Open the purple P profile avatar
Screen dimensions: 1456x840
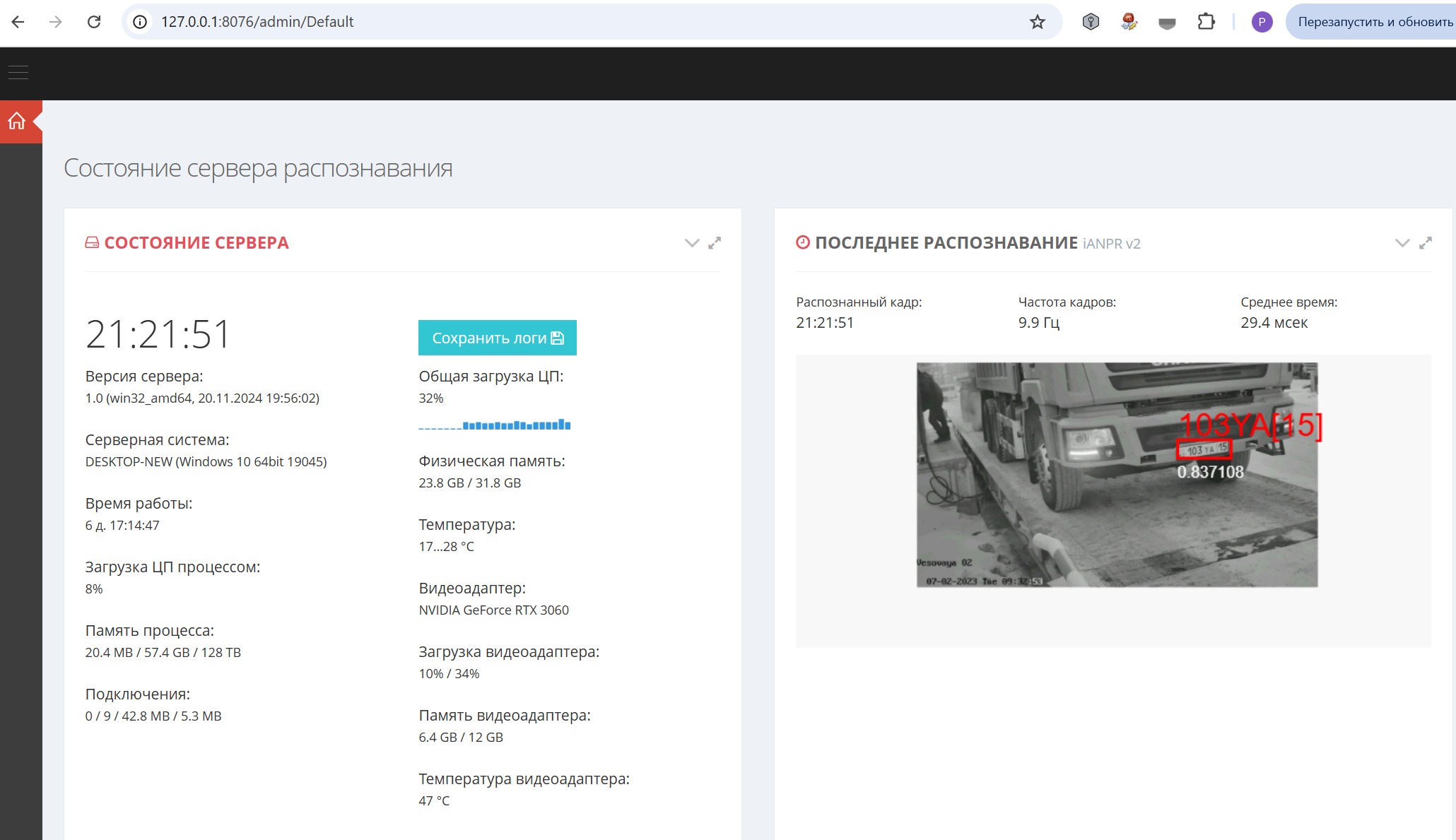[x=1262, y=22]
